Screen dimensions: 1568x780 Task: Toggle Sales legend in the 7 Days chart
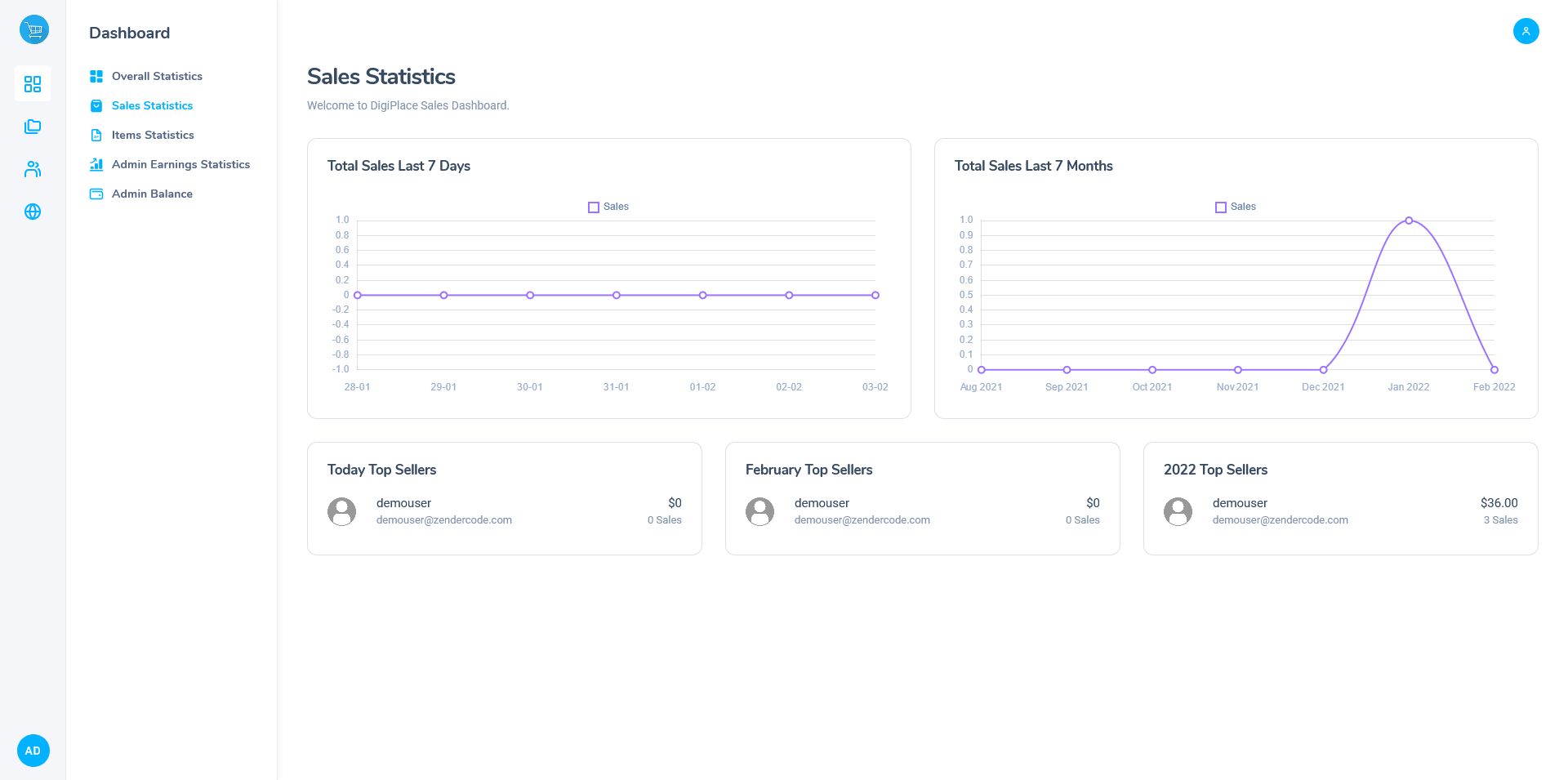[608, 207]
